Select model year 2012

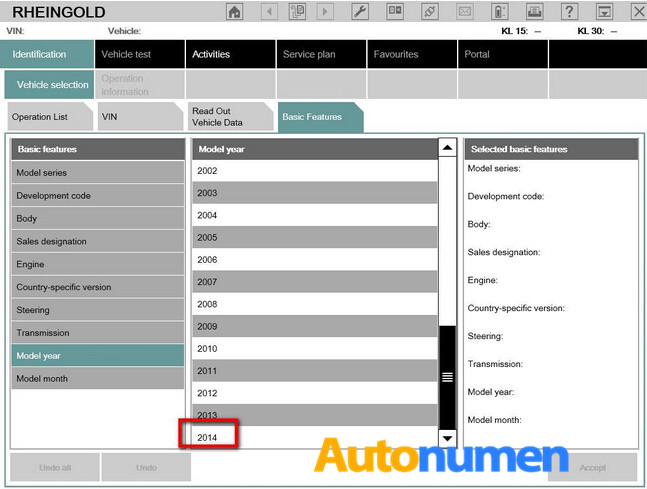click(315, 393)
